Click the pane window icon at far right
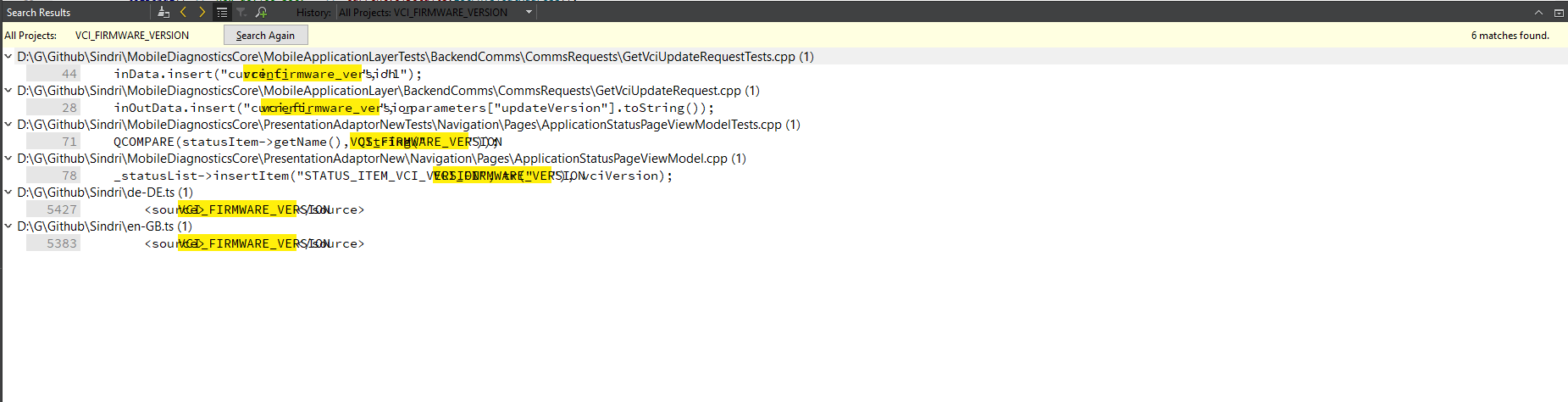This screenshot has height=402, width=1568. [1559, 13]
